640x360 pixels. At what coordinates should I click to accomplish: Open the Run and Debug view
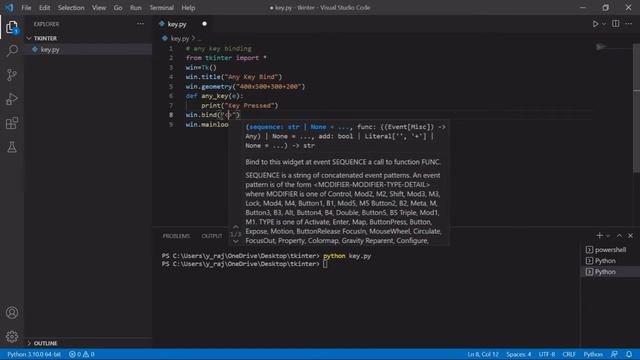click(x=12, y=99)
